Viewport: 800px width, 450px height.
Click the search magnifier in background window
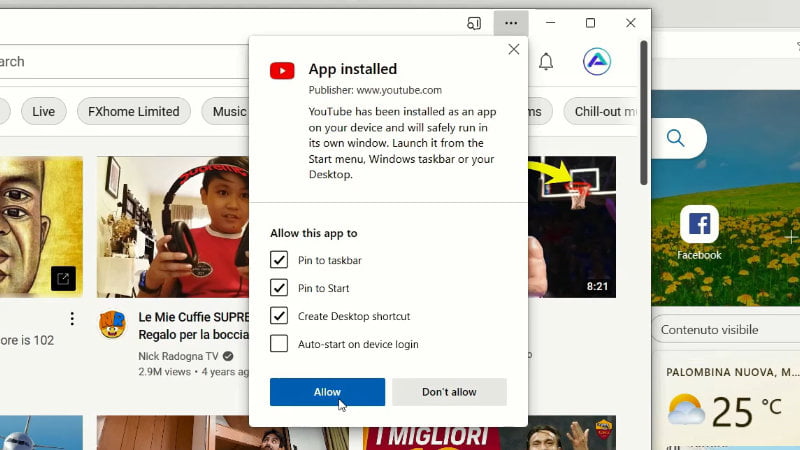(x=676, y=138)
